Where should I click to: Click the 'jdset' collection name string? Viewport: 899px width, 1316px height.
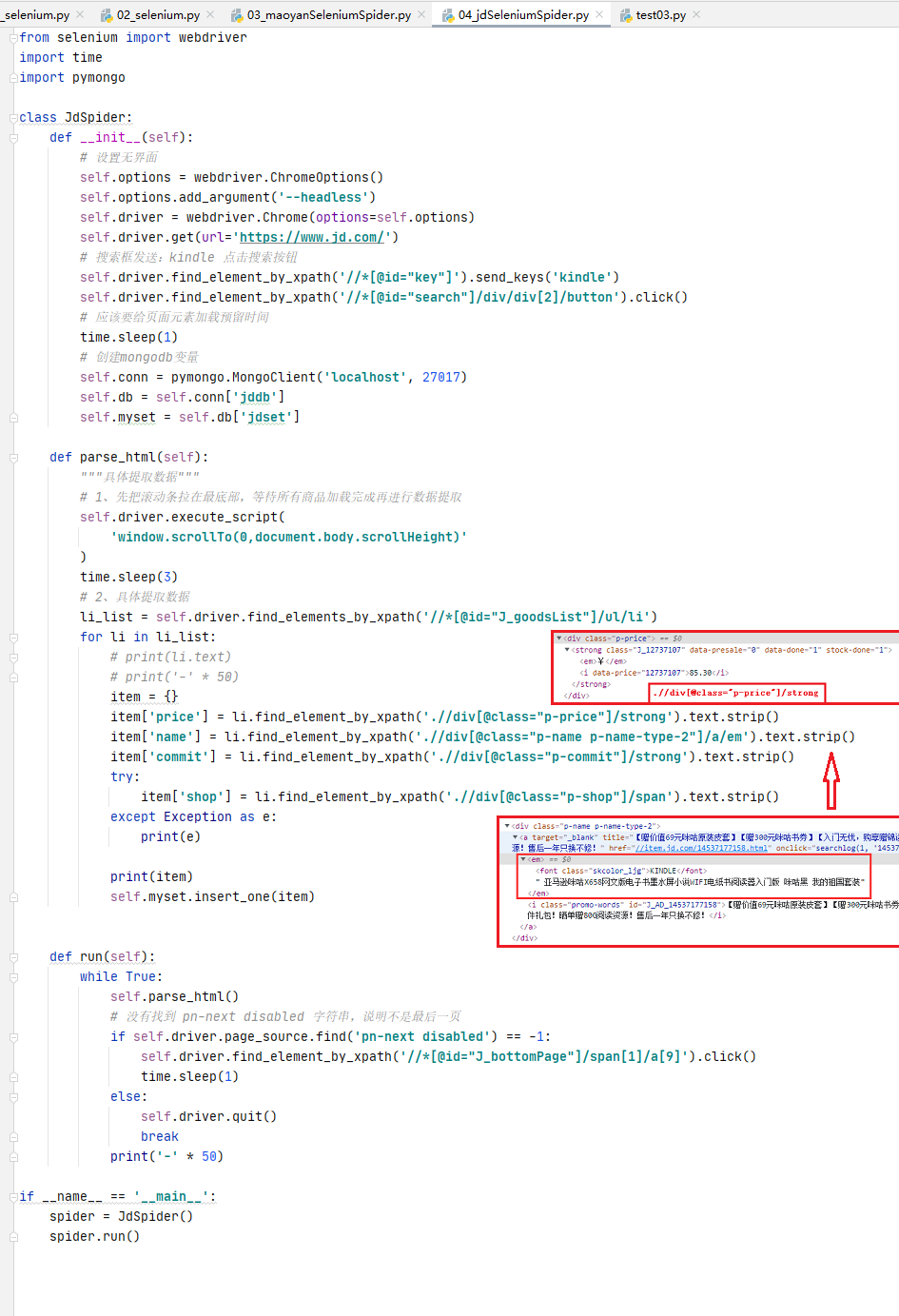pyautogui.click(x=269, y=417)
